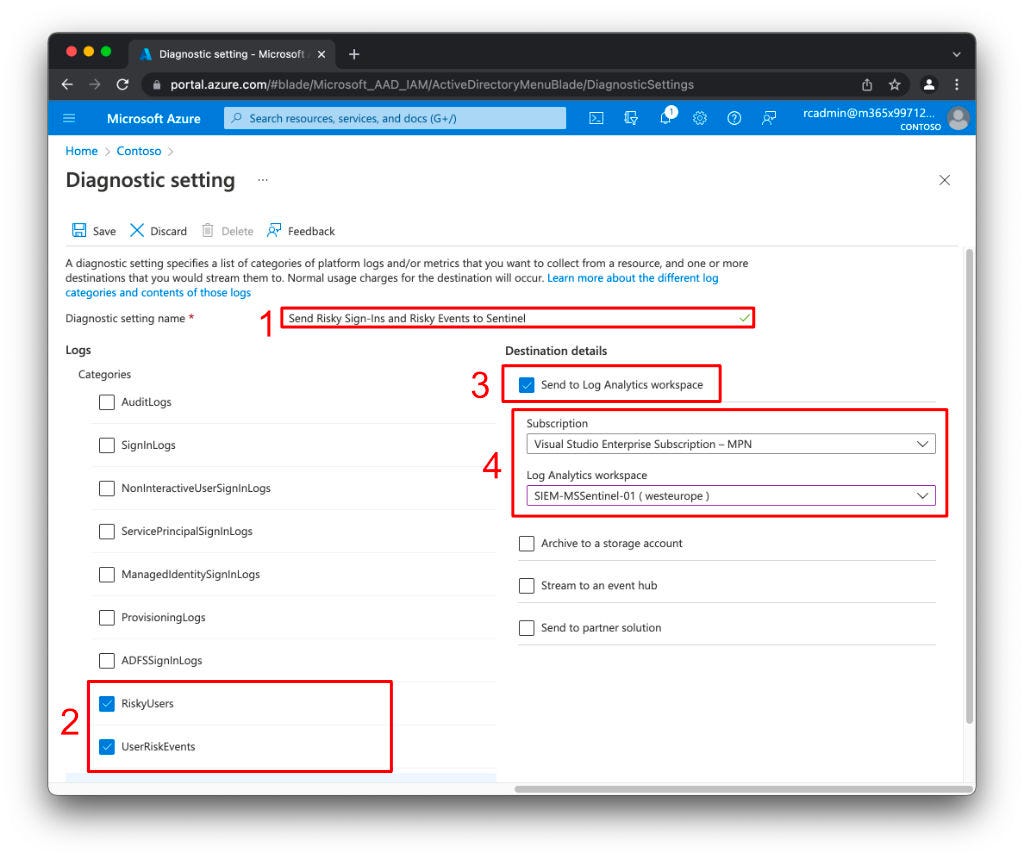Open Cloud Shell from the top bar
Viewport: 1024px width, 859px height.
(x=596, y=118)
